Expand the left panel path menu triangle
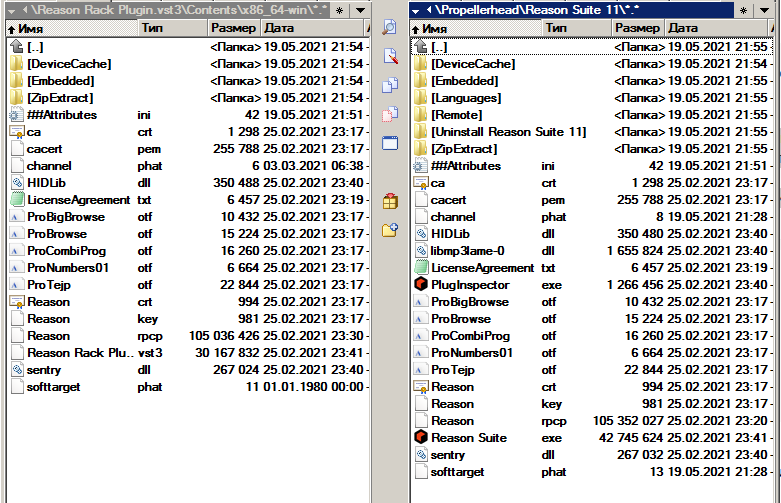Viewport: 781px width, 503px height. point(12,10)
